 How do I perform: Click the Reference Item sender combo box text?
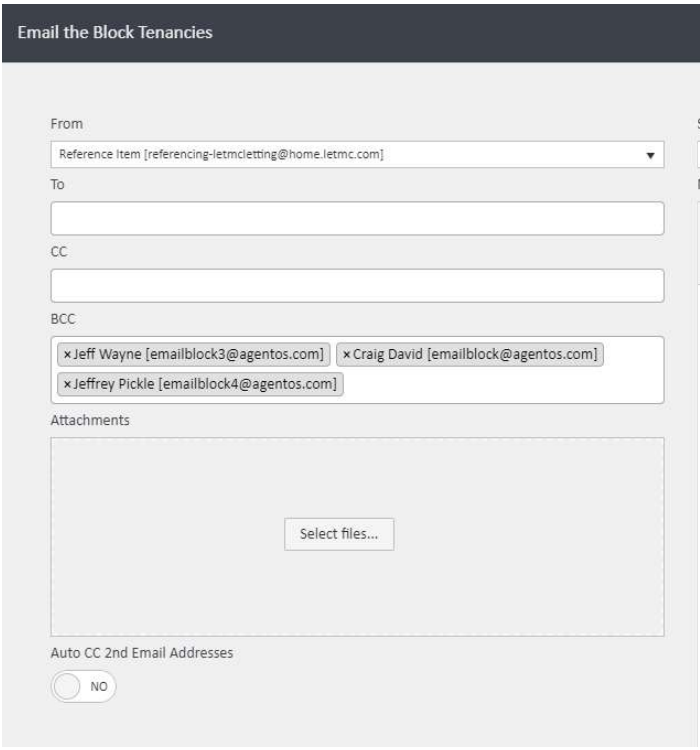[x=222, y=155]
